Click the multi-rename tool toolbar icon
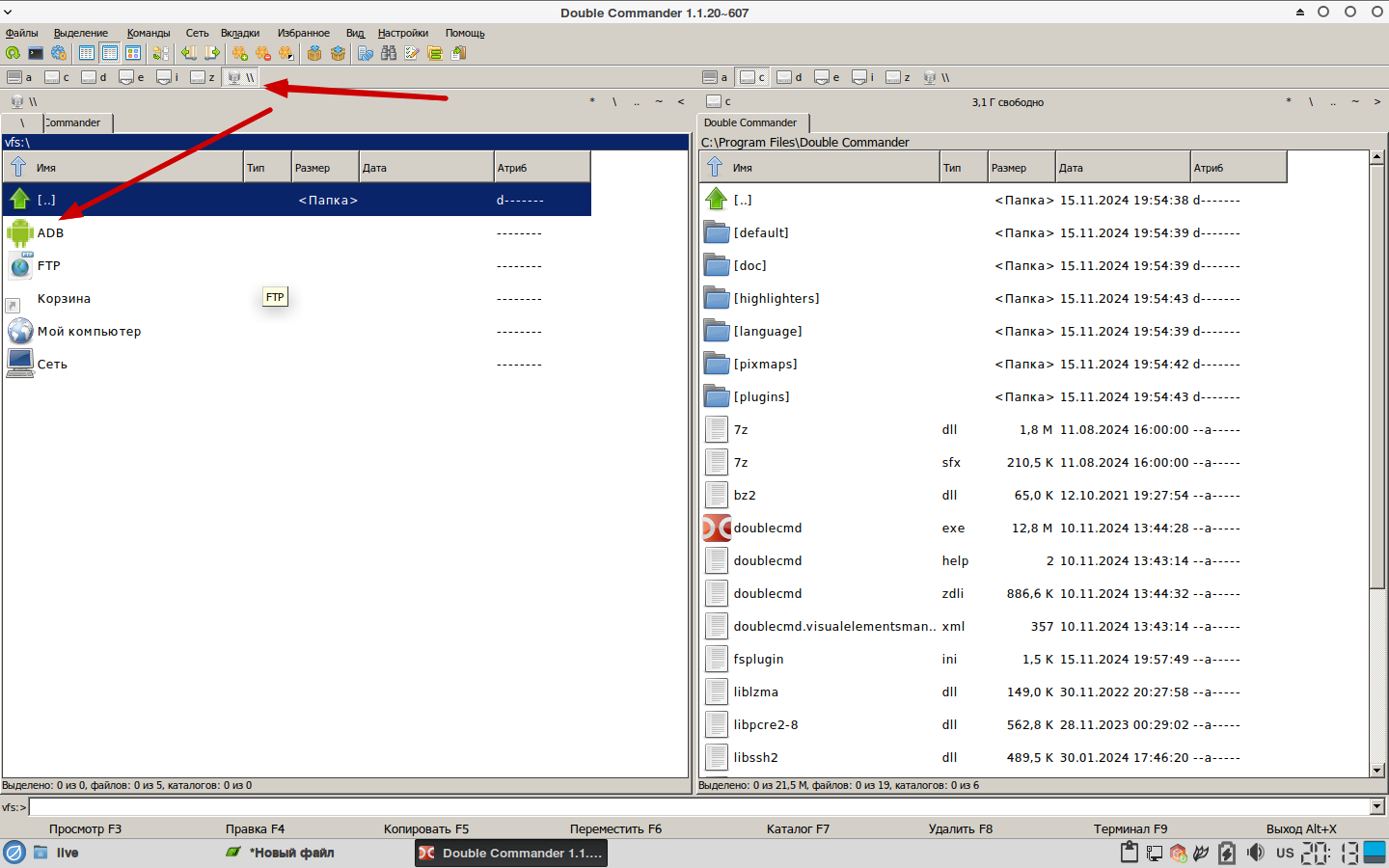Viewport: 1389px width, 868px height. (412, 53)
